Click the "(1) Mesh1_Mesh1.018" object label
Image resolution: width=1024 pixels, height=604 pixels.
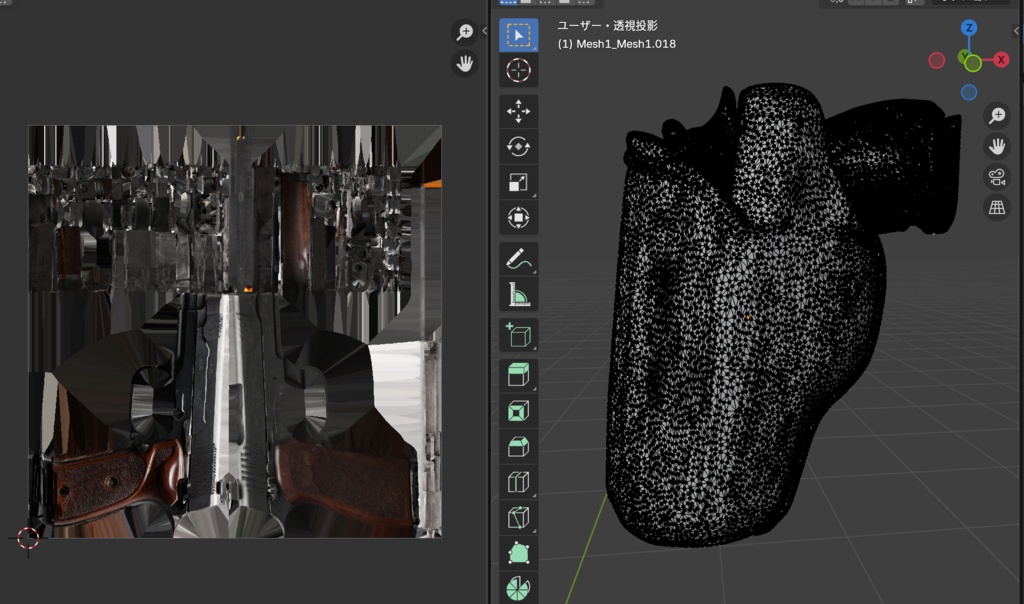616,44
